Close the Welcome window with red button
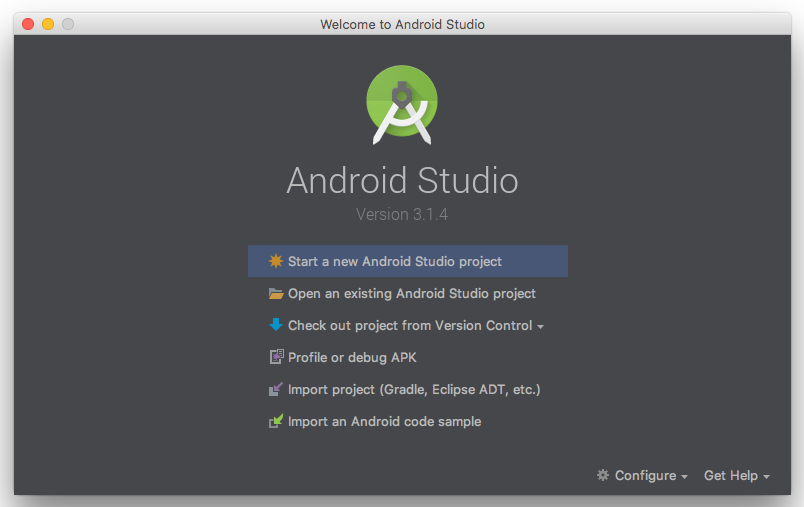This screenshot has height=507, width=804. 28,24
